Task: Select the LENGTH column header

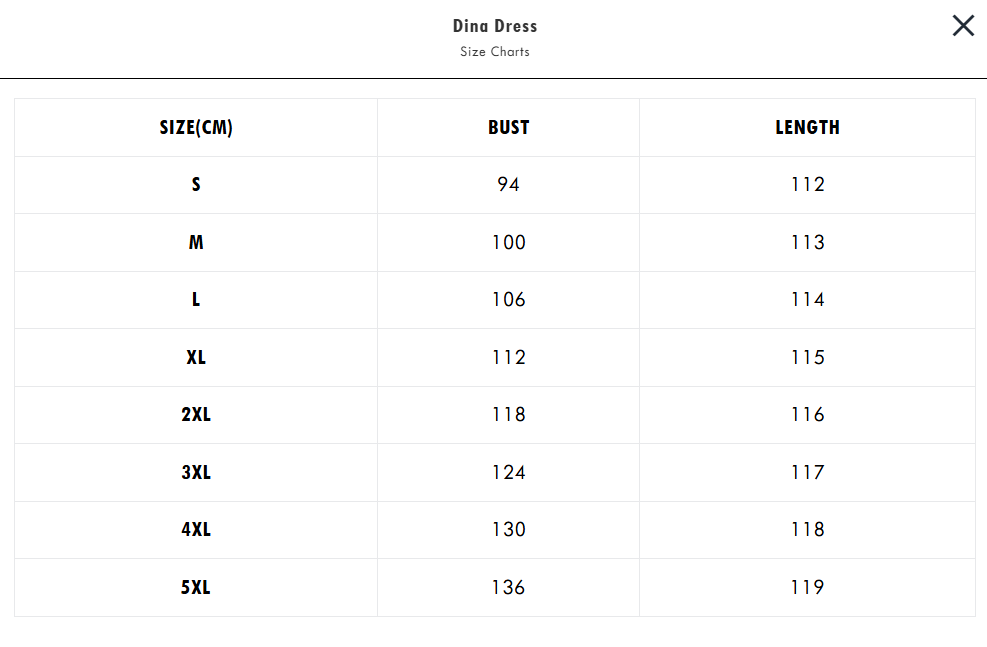Action: (807, 127)
